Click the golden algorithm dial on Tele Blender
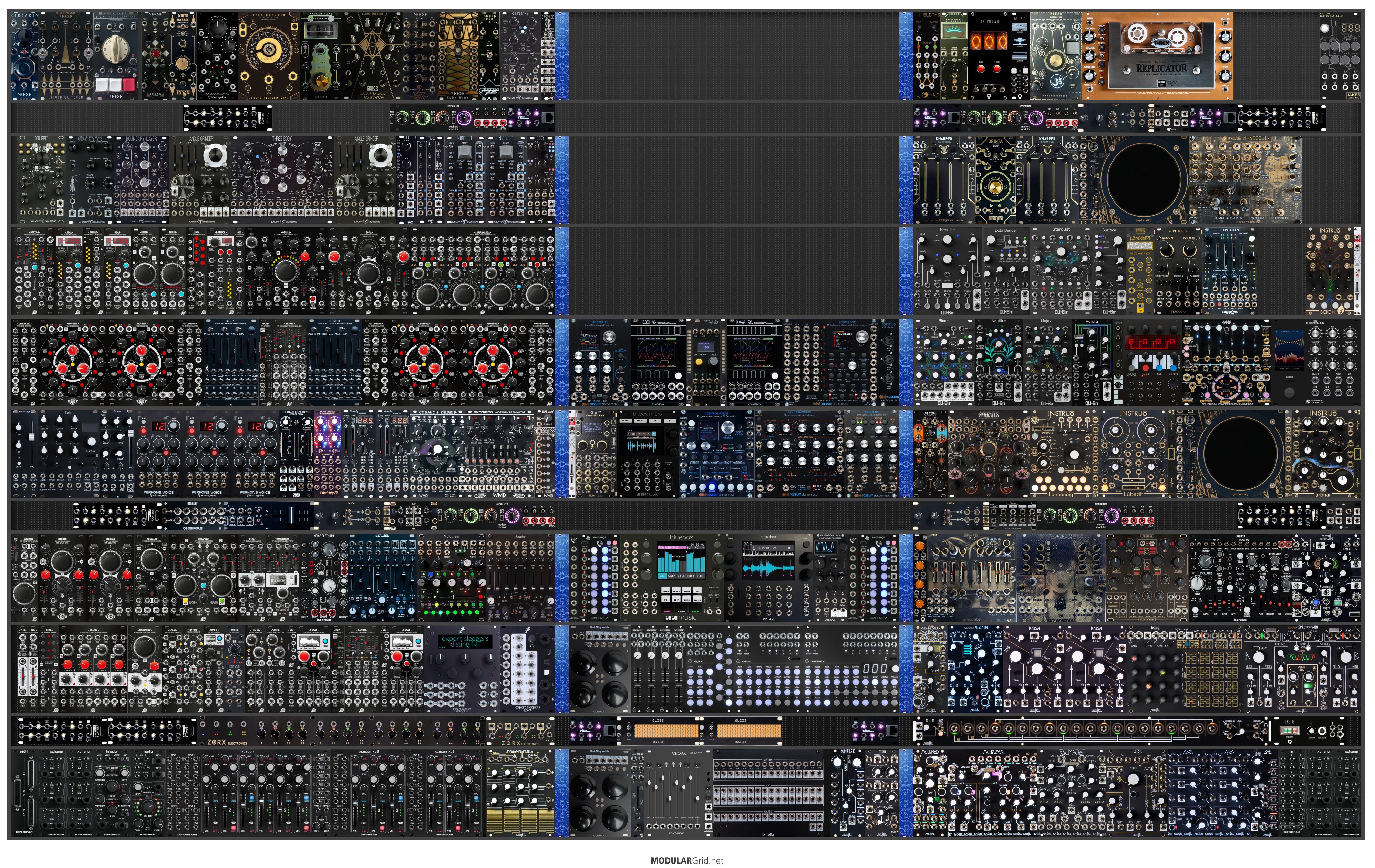 click(x=269, y=50)
